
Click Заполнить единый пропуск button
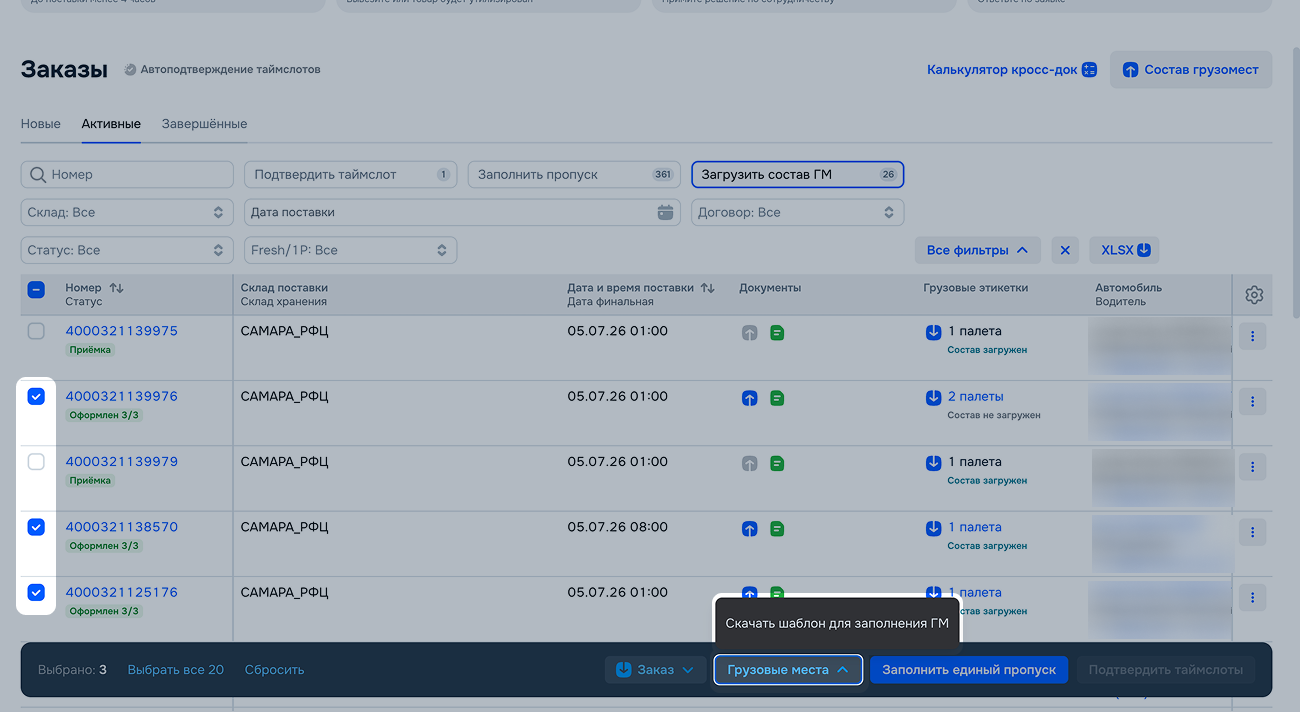[x=969, y=670]
